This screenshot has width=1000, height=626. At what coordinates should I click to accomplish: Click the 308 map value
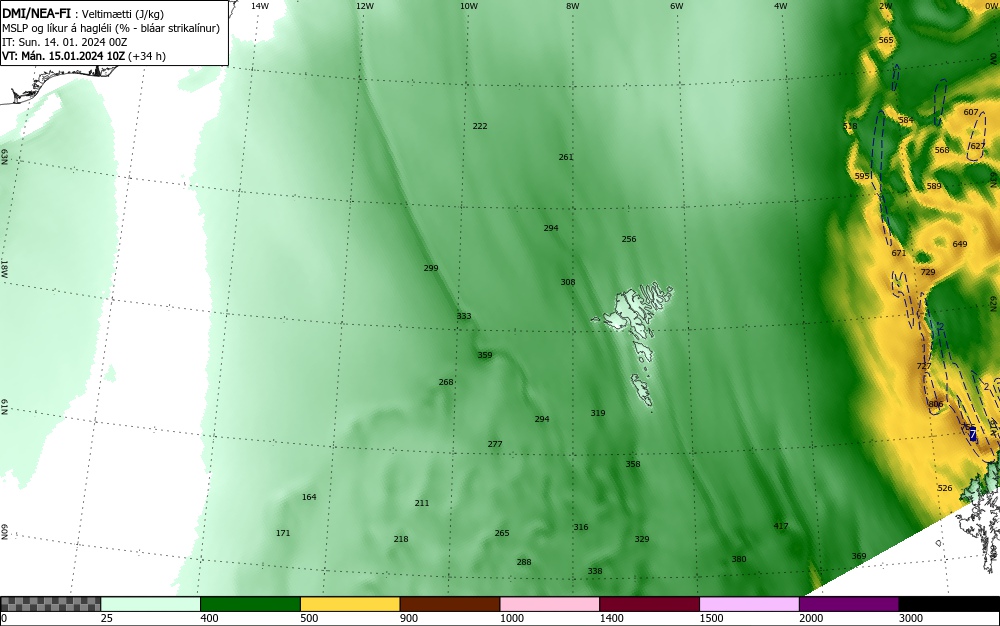tap(568, 282)
